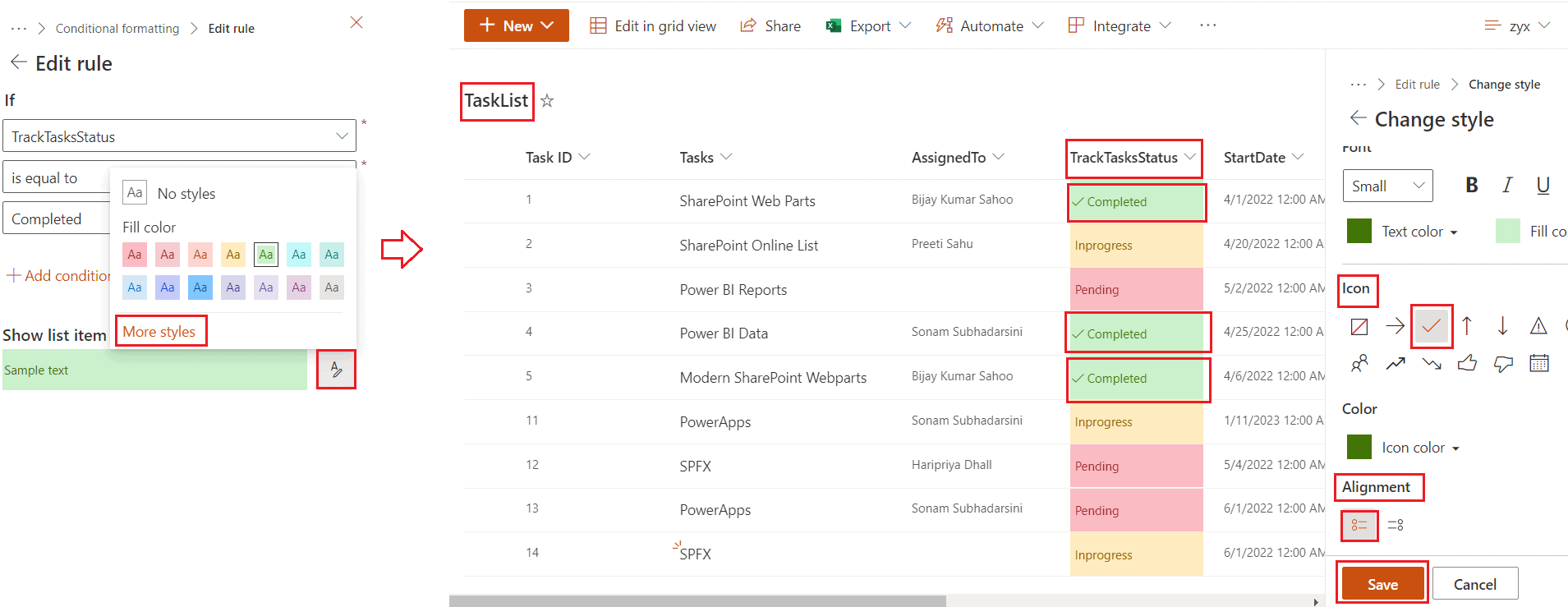Open the Text color picker
Viewport: 1568px width, 607px height.
pos(1403,232)
